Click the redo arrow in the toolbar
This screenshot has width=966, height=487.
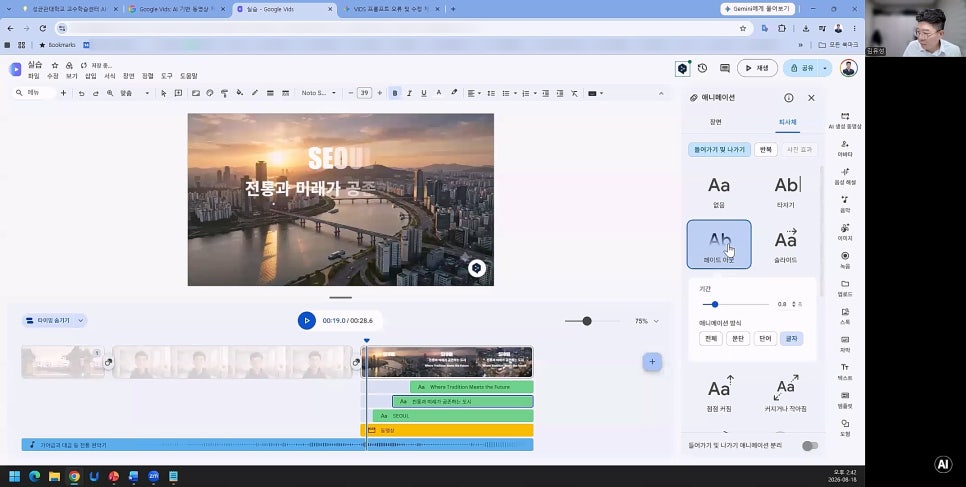95,93
